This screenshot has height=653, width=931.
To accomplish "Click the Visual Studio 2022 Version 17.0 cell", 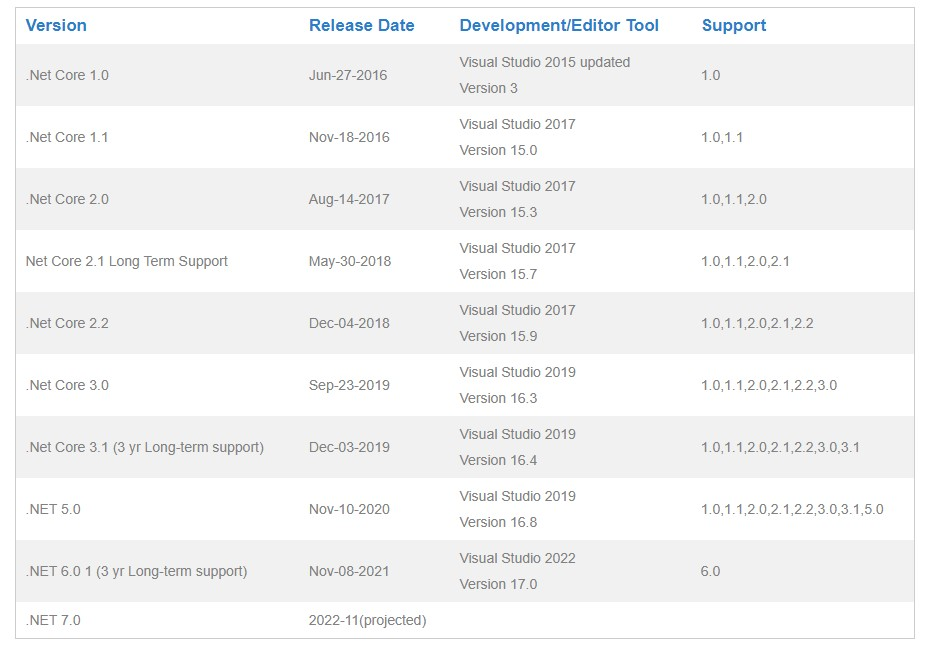I will [517, 571].
